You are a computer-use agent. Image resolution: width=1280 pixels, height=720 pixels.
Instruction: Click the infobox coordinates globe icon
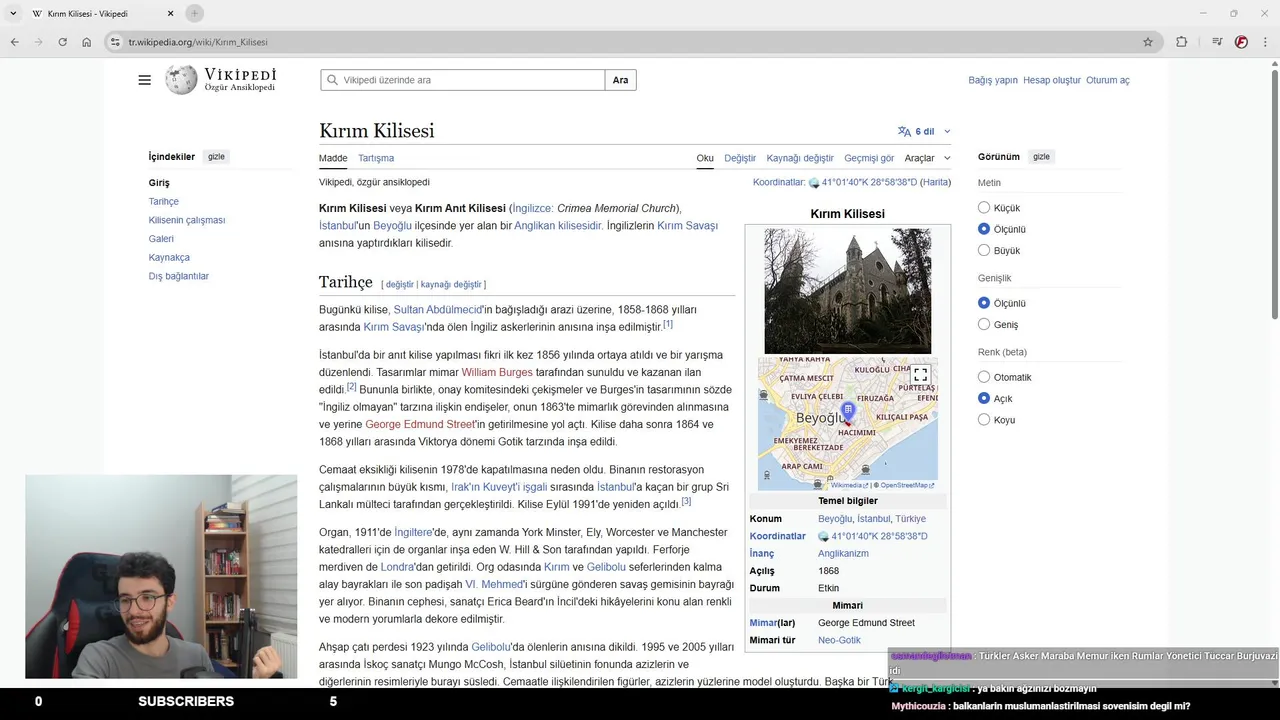[x=824, y=536]
